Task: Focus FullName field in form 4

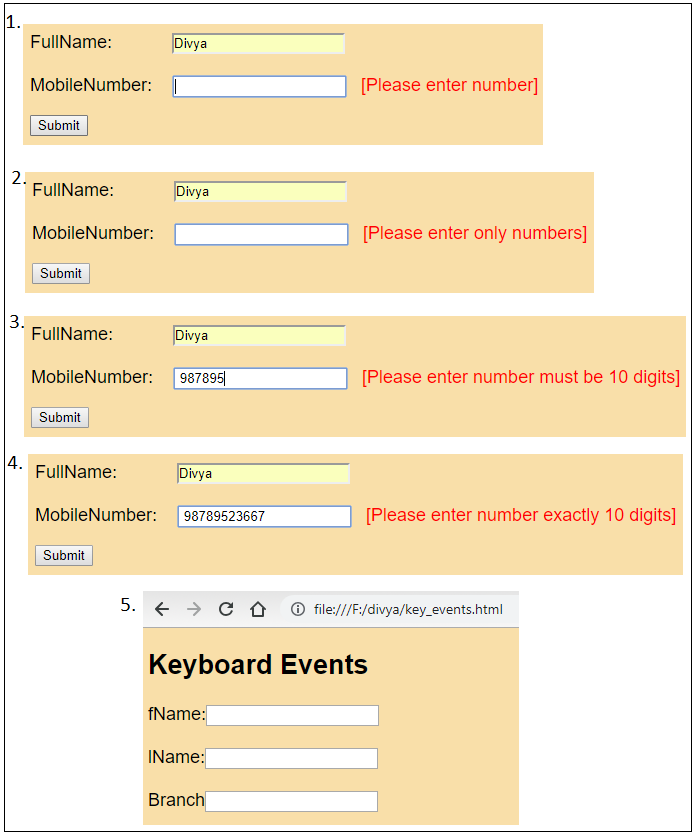Action: [263, 473]
